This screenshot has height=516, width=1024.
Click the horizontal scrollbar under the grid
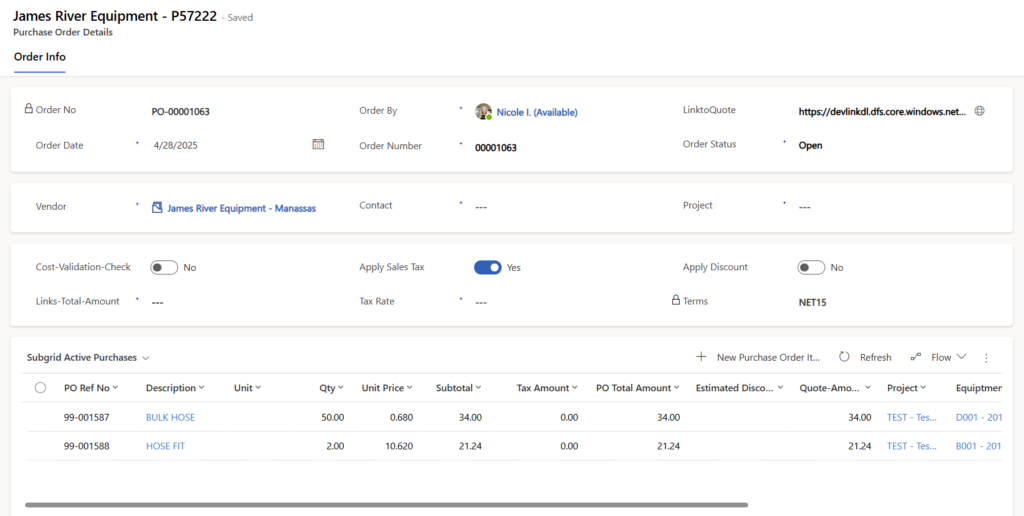click(386, 505)
